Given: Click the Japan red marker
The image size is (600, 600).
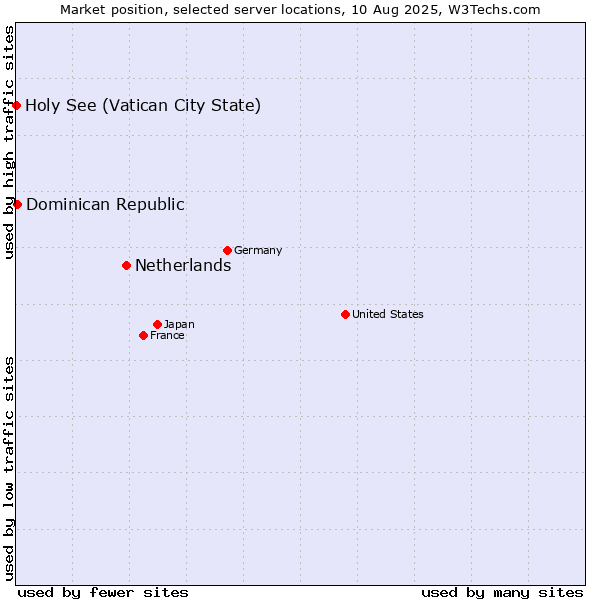Looking at the screenshot, I should pos(158,324).
